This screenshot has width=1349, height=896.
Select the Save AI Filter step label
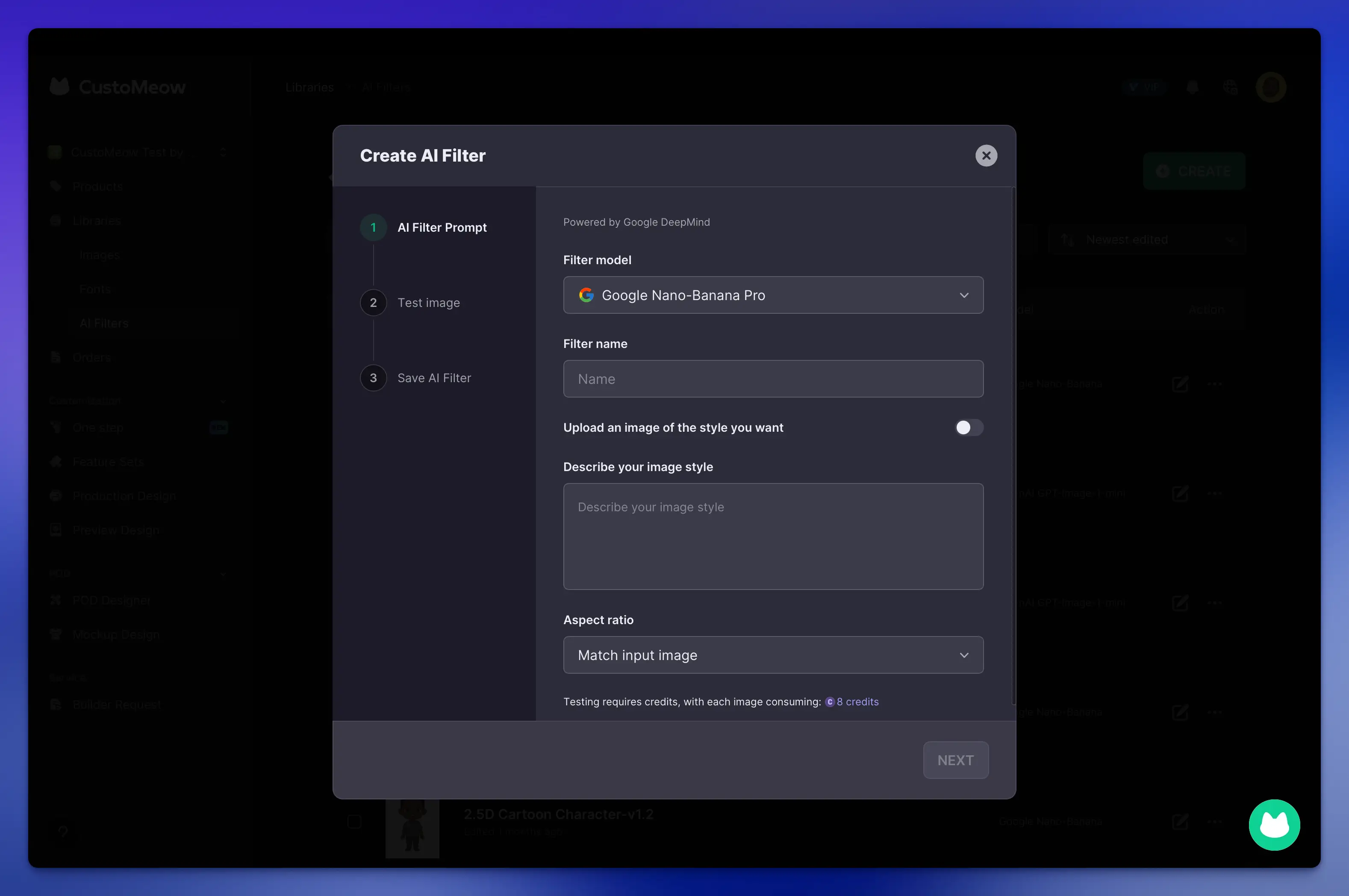(434, 378)
